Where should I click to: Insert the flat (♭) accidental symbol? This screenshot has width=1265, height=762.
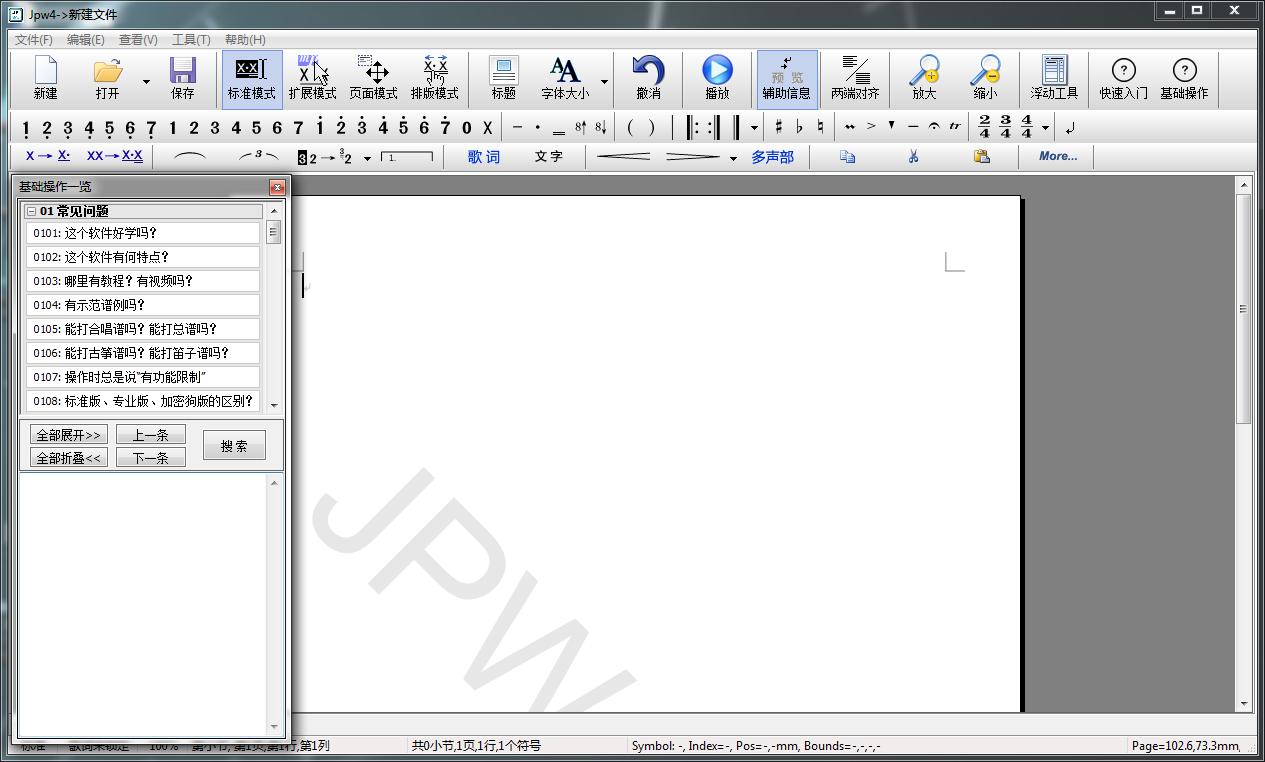tap(799, 127)
